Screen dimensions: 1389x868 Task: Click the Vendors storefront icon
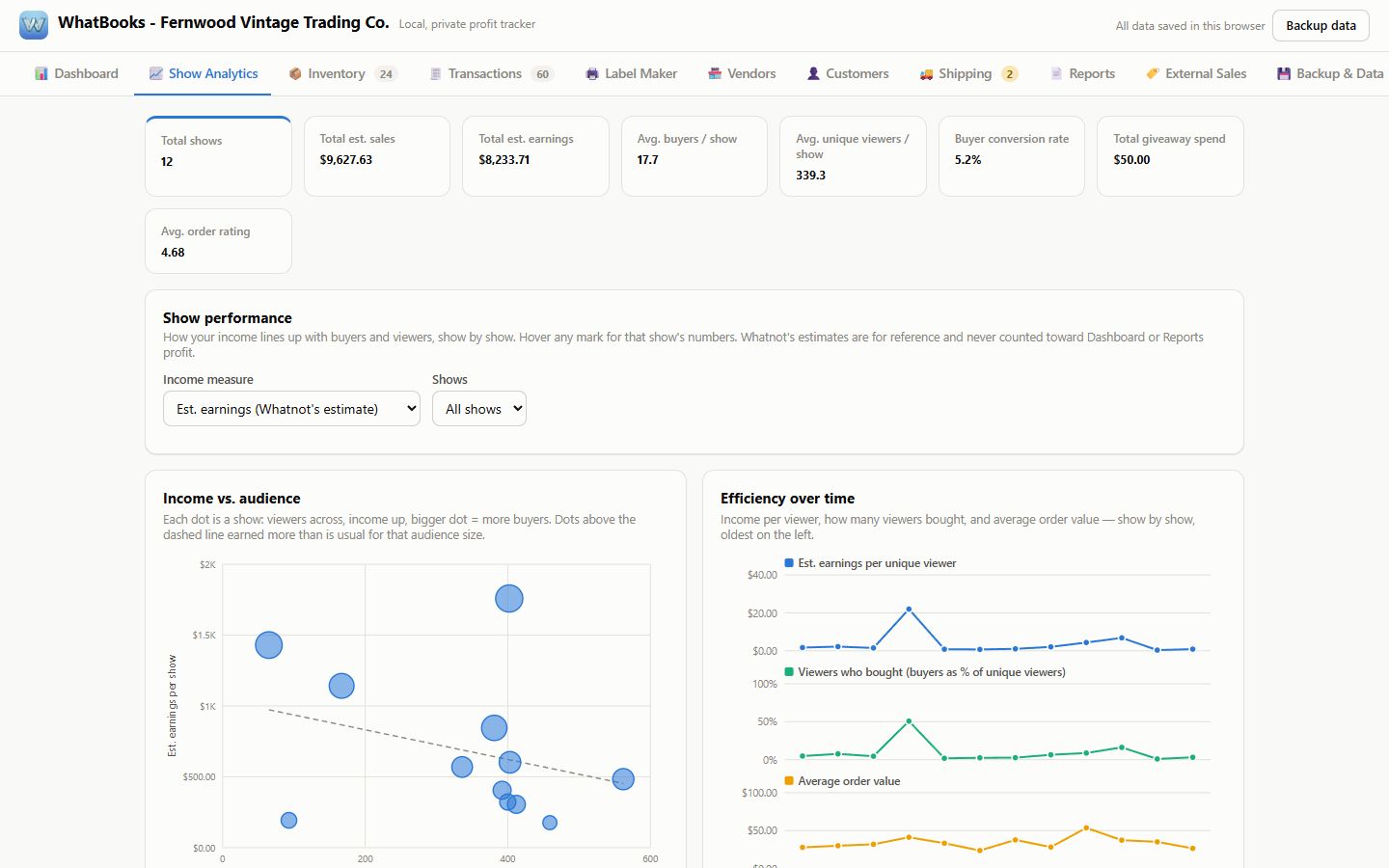715,73
